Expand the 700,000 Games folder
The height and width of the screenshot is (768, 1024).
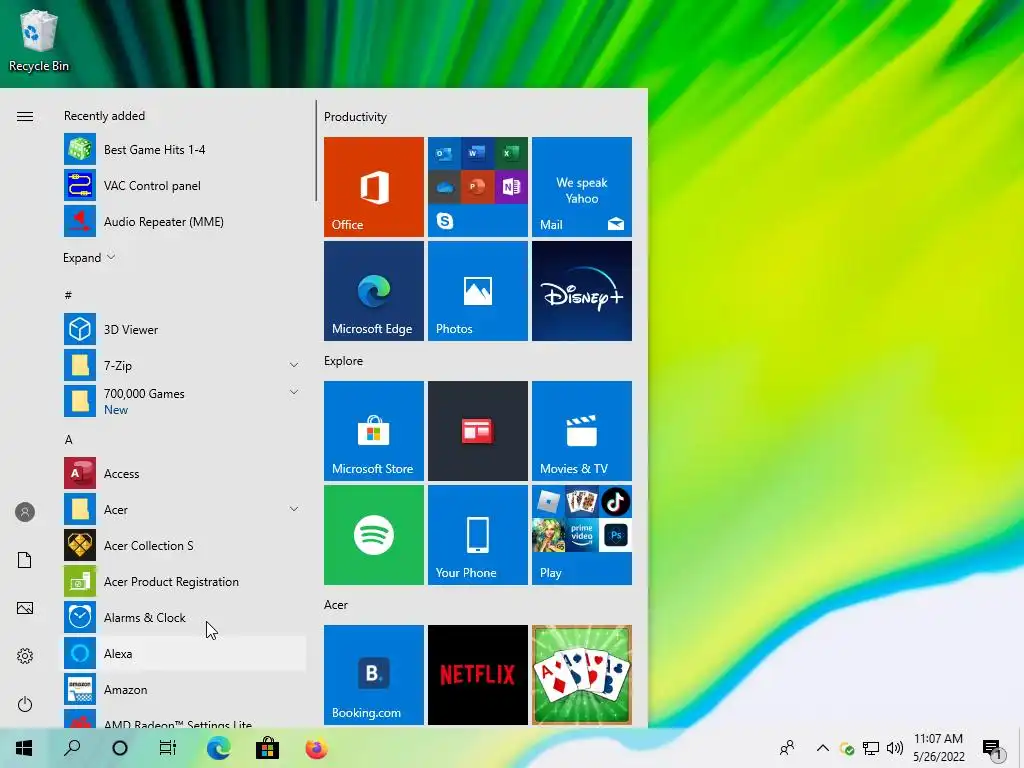(x=294, y=392)
